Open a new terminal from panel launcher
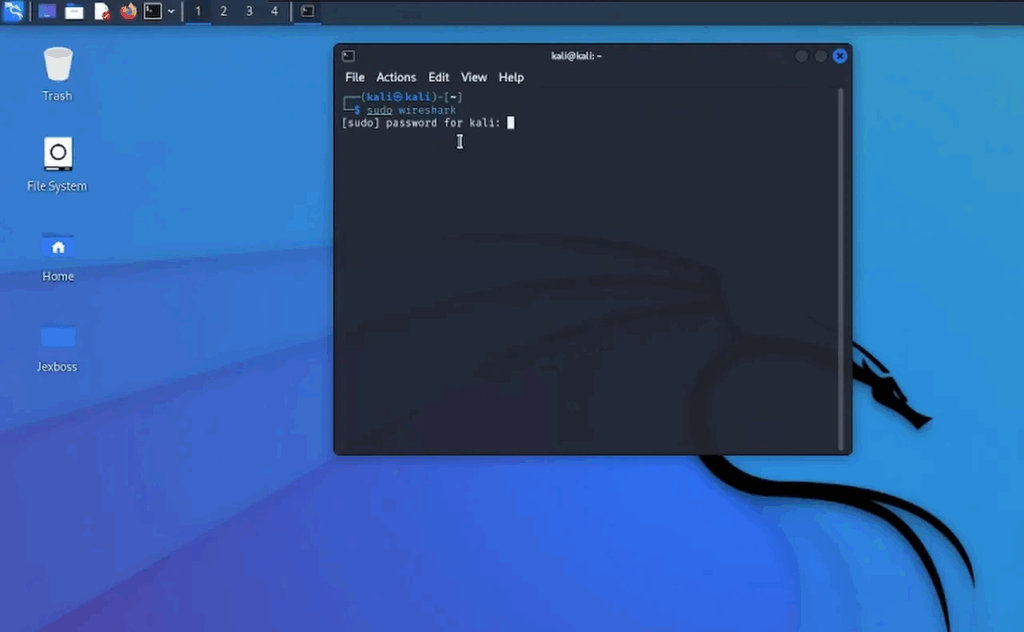Image resolution: width=1024 pixels, height=632 pixels. [153, 11]
